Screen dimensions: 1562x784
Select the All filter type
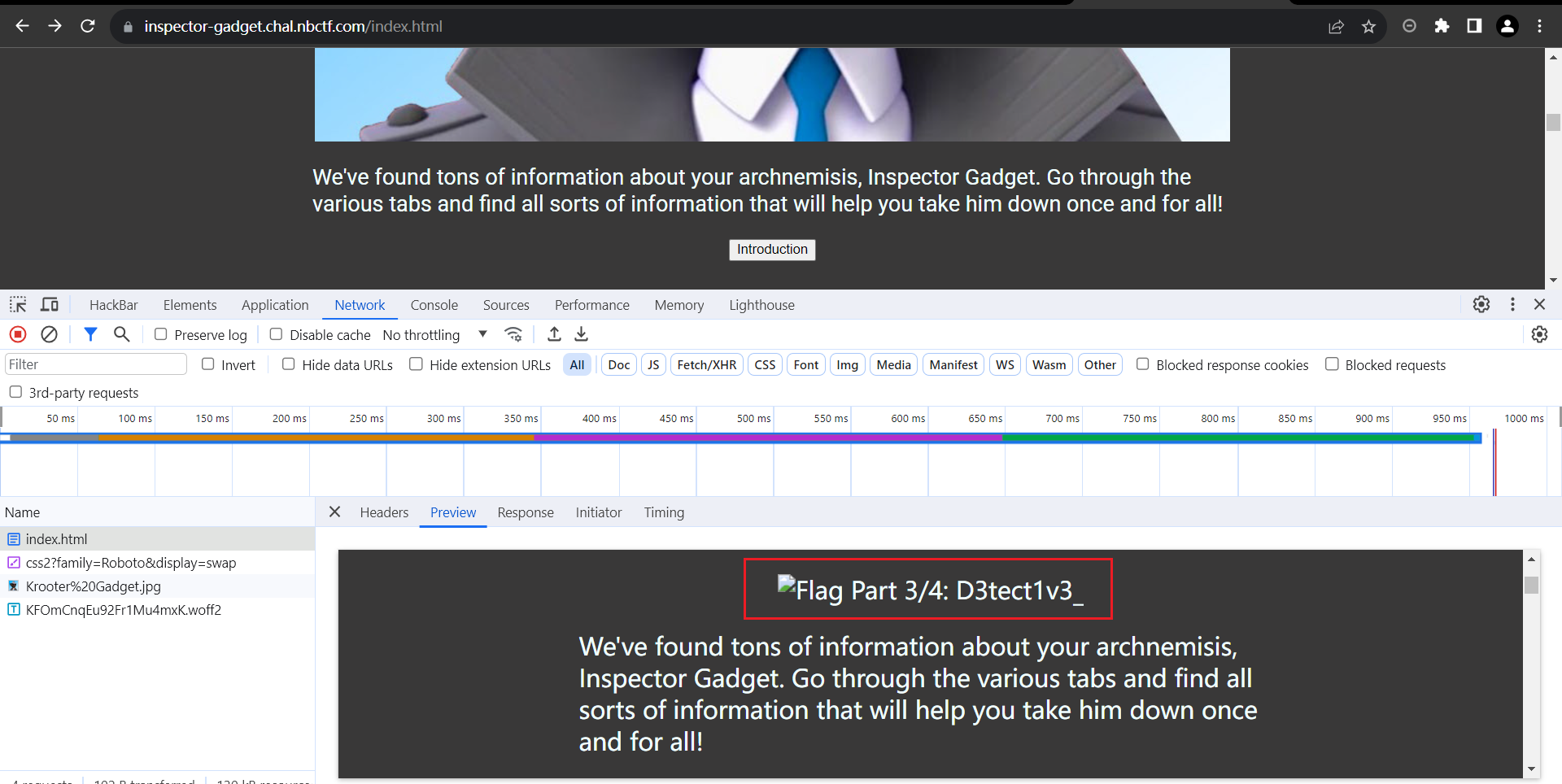pos(577,364)
